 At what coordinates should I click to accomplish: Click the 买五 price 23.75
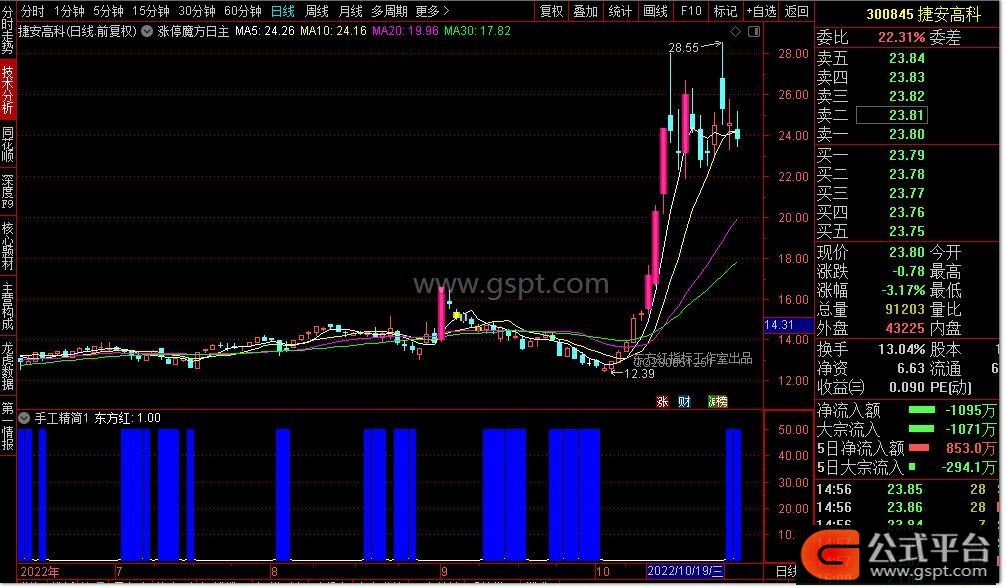click(x=907, y=231)
